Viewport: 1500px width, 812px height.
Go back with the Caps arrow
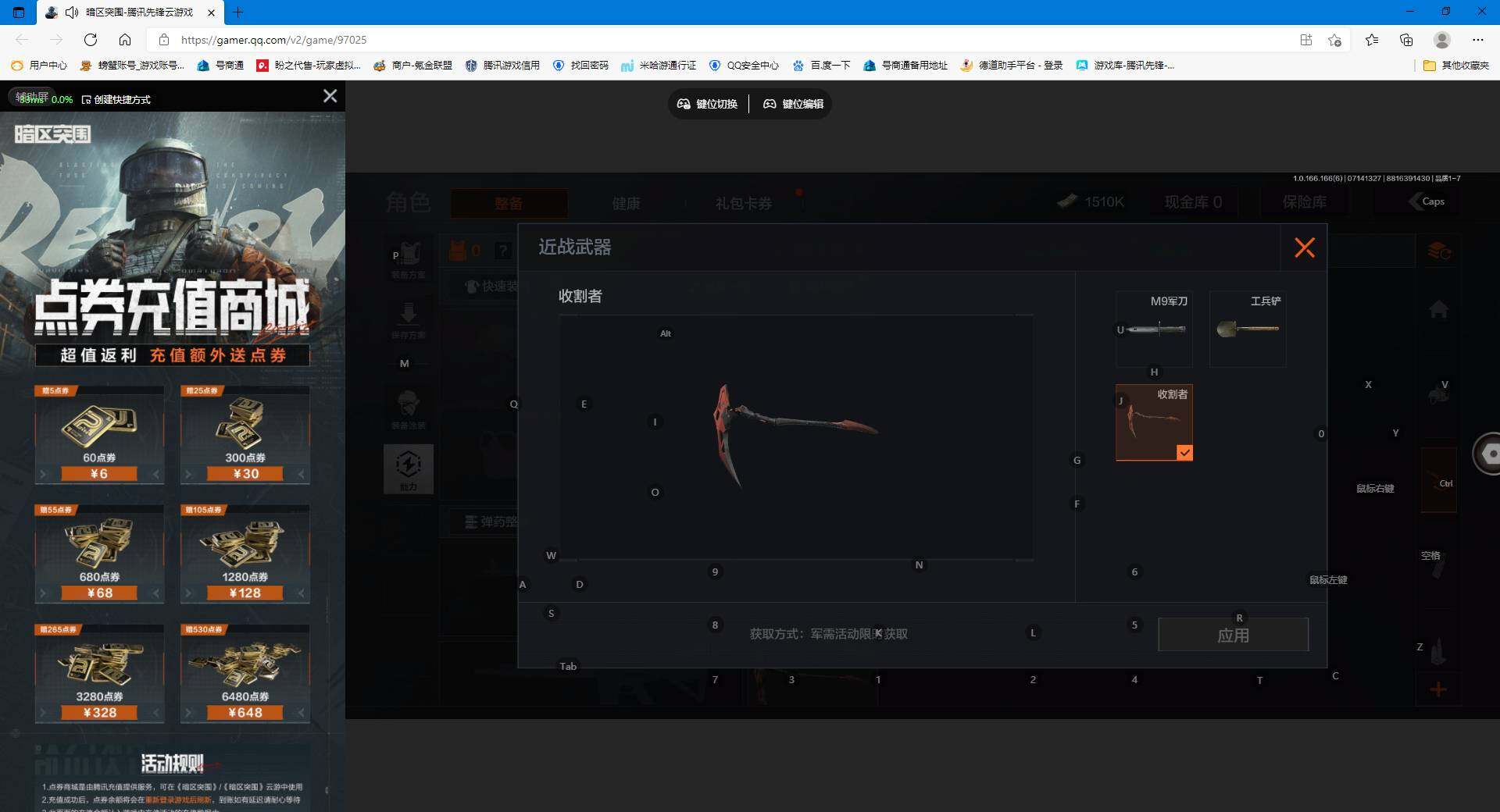(x=1427, y=201)
